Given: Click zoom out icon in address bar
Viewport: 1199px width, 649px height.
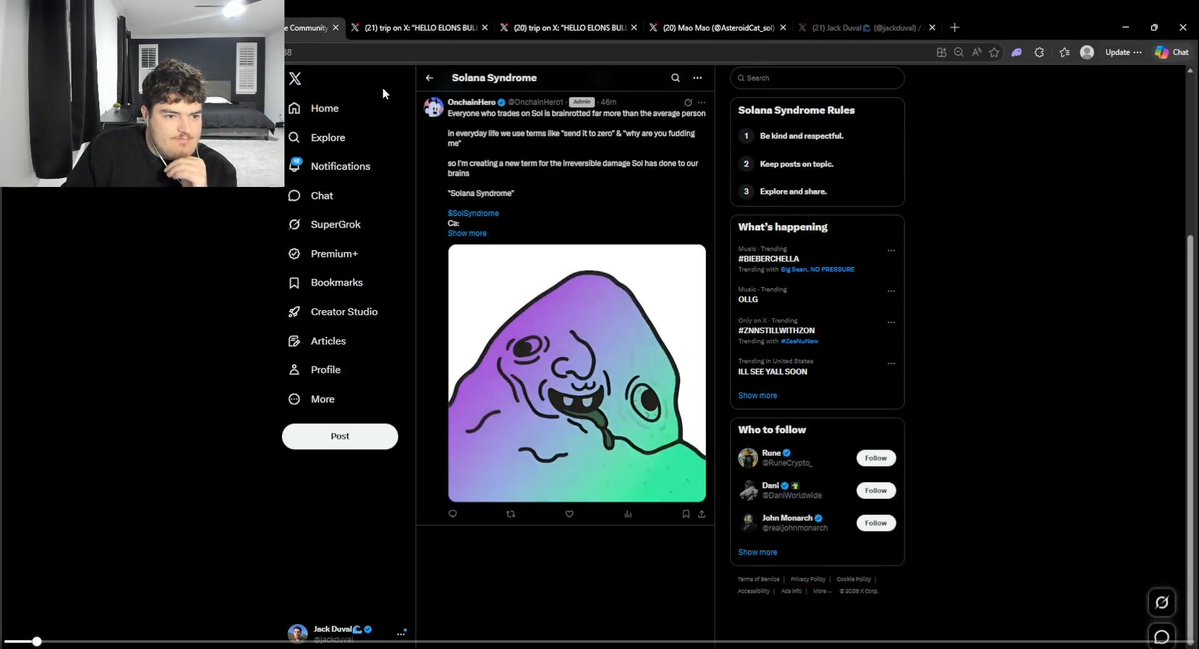Looking at the screenshot, I should pyautogui.click(x=959, y=53).
